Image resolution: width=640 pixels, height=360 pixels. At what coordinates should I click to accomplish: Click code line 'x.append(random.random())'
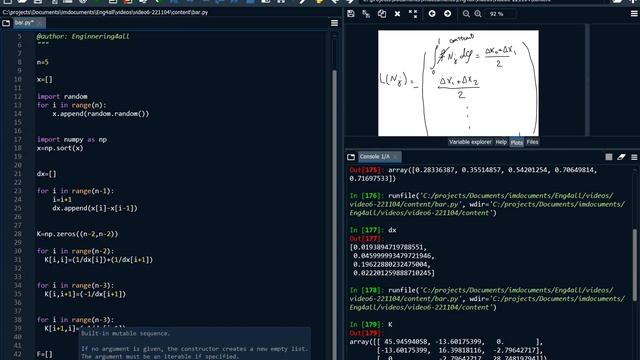(x=100, y=113)
